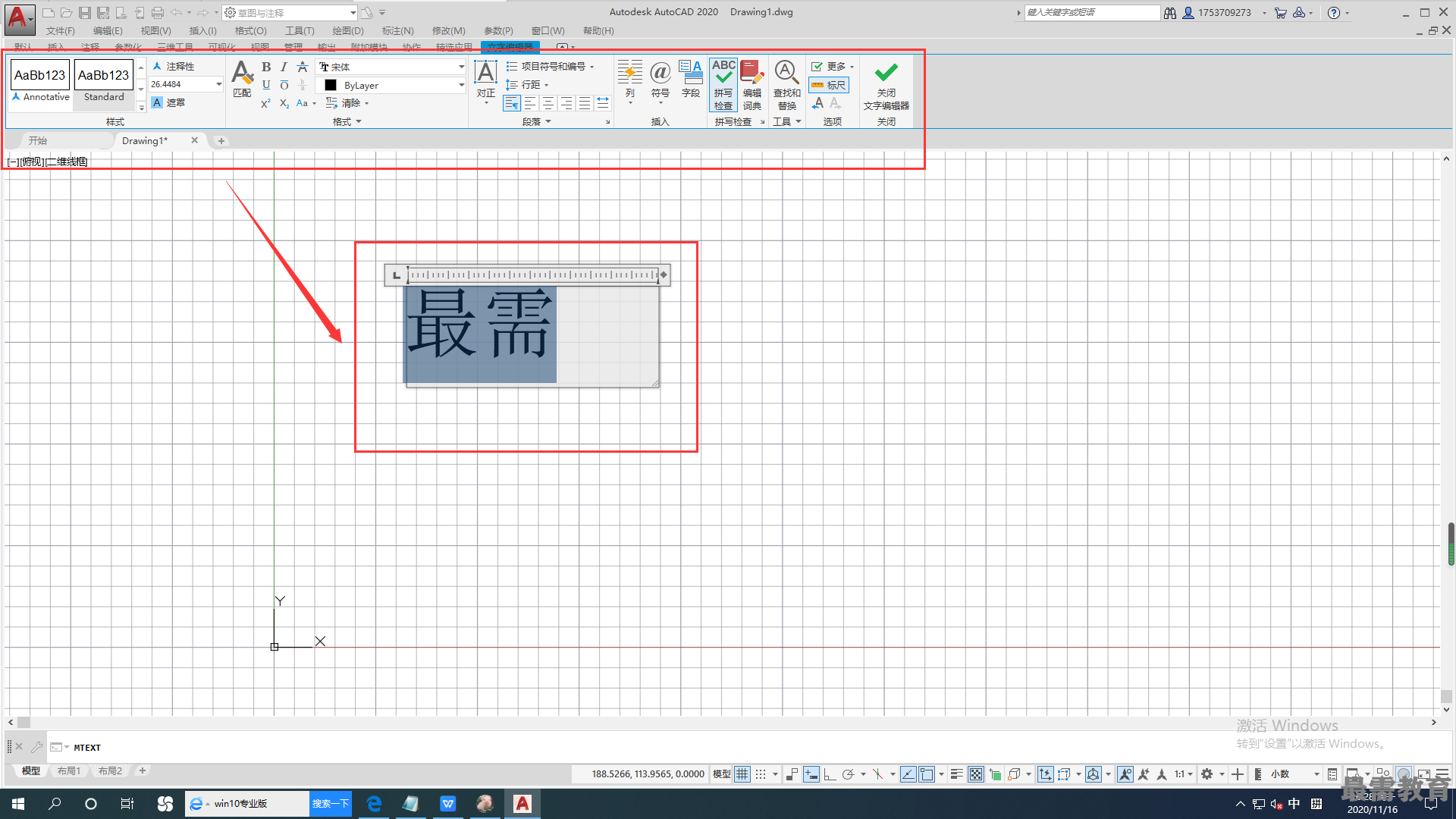Screen dimensions: 1456x819
Task: Click the Align Right paragraph icon
Action: (x=566, y=103)
